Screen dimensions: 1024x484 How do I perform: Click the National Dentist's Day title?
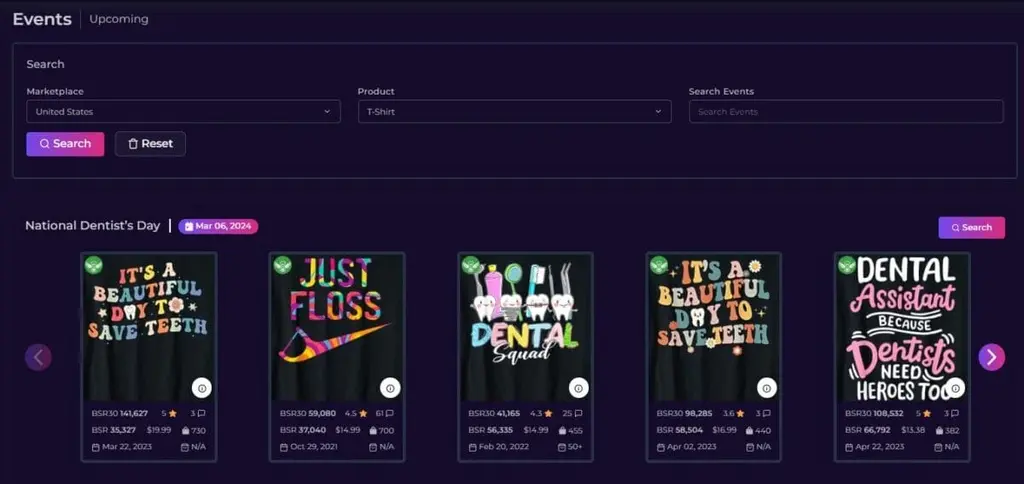point(92,225)
